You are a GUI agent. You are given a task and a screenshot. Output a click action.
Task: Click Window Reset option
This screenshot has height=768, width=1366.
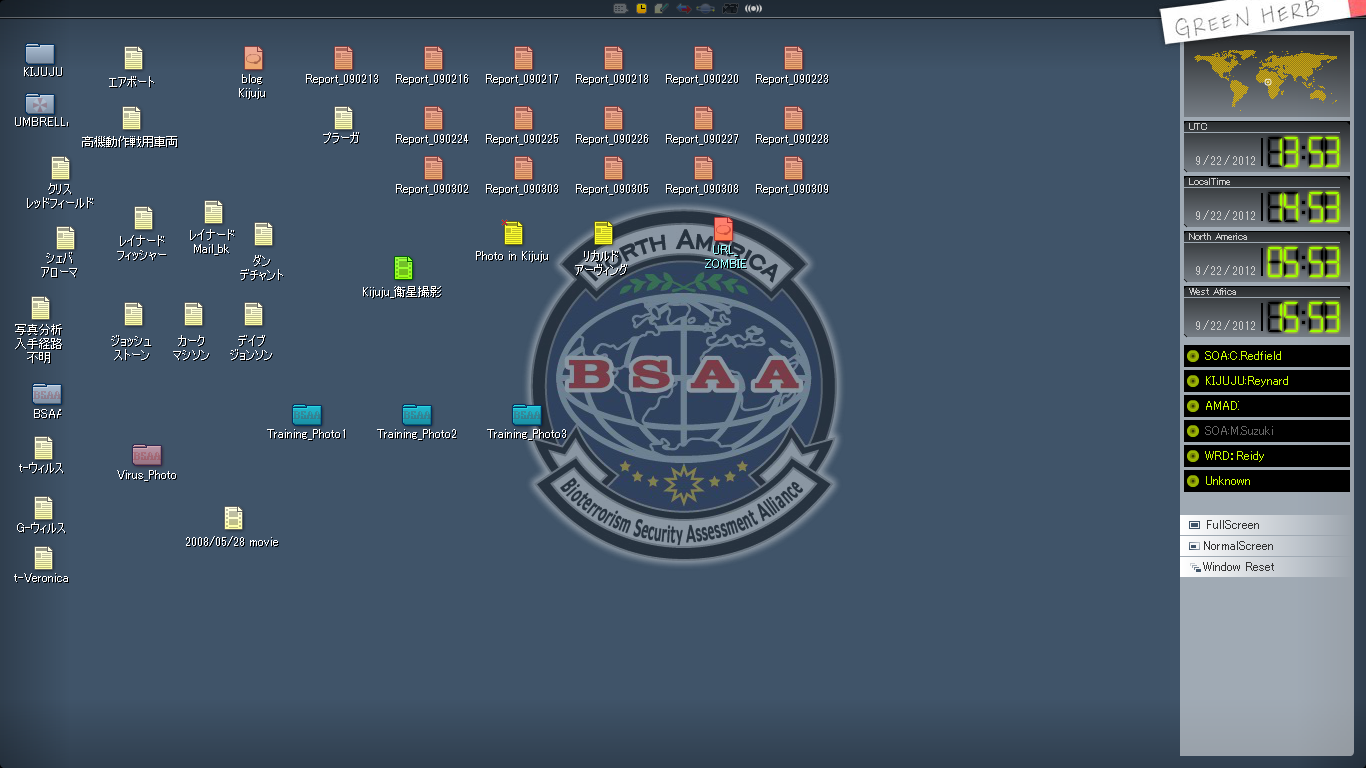1237,567
